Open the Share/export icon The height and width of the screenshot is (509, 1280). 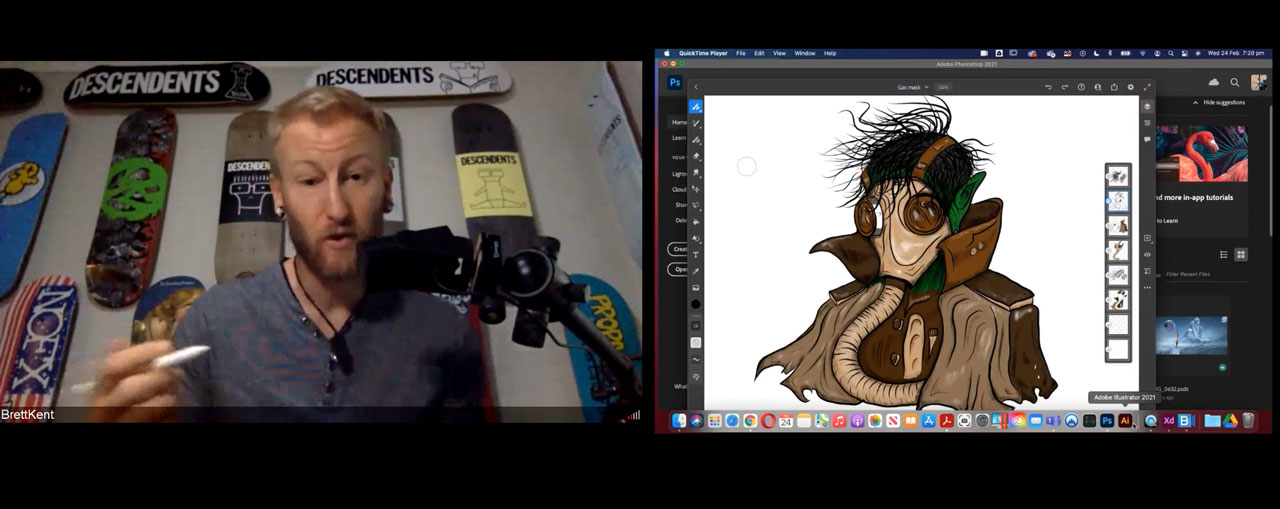coord(1114,87)
